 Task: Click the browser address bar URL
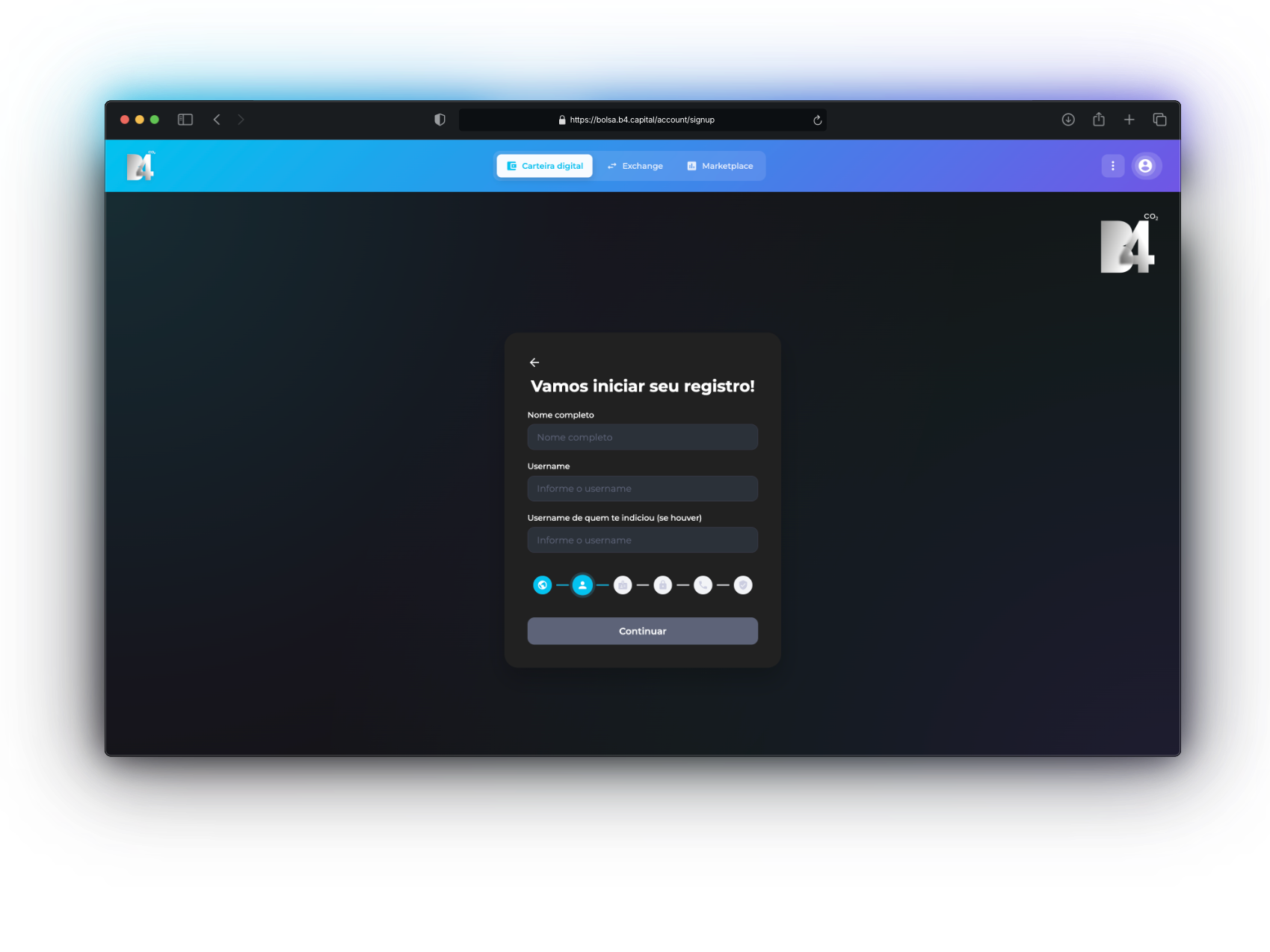641,120
